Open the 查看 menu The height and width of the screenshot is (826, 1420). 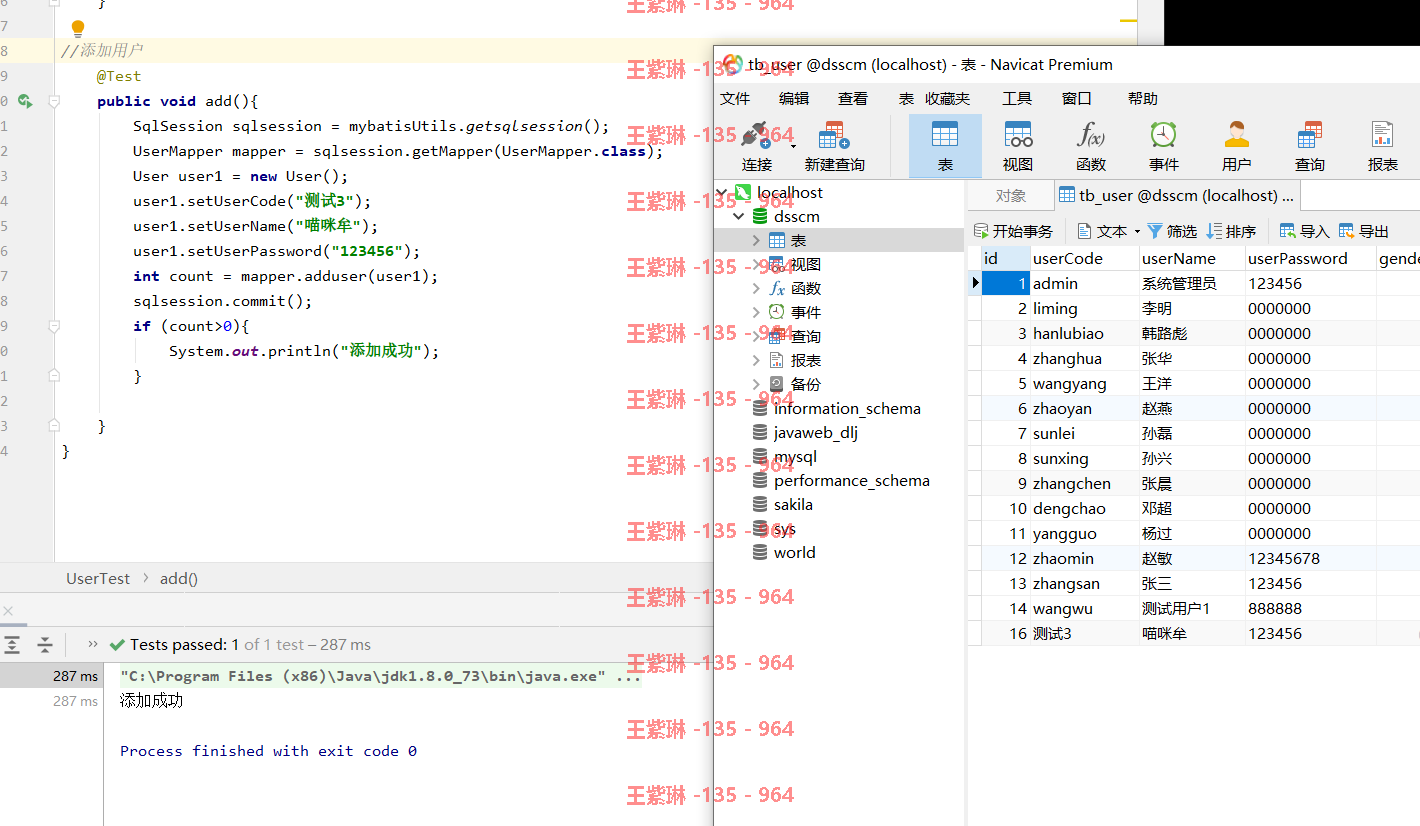point(853,98)
